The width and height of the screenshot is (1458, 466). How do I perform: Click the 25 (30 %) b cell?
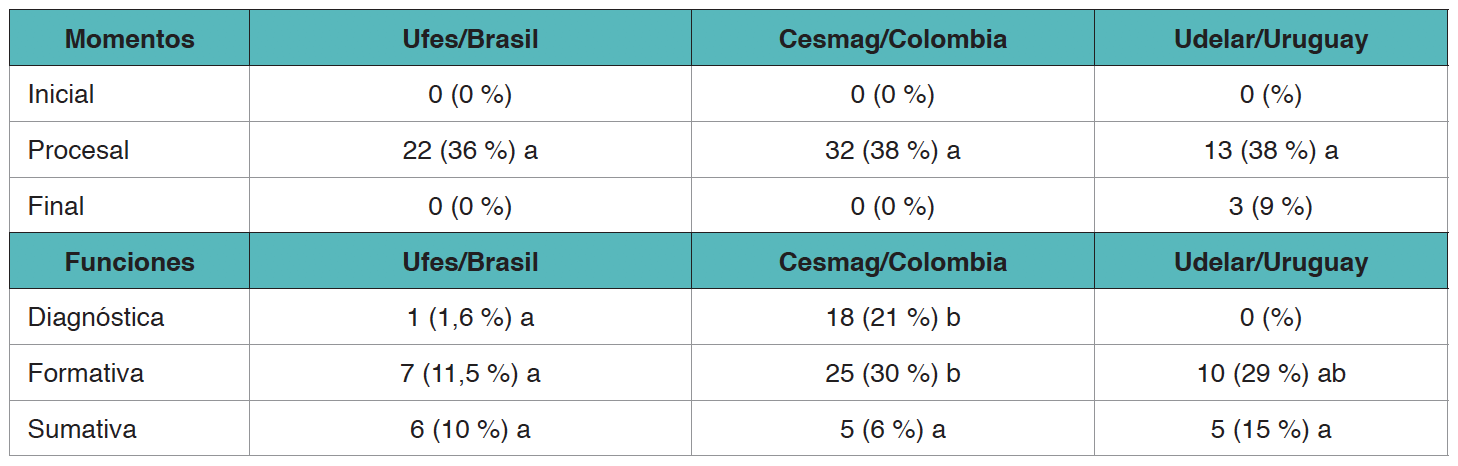pos(892,374)
